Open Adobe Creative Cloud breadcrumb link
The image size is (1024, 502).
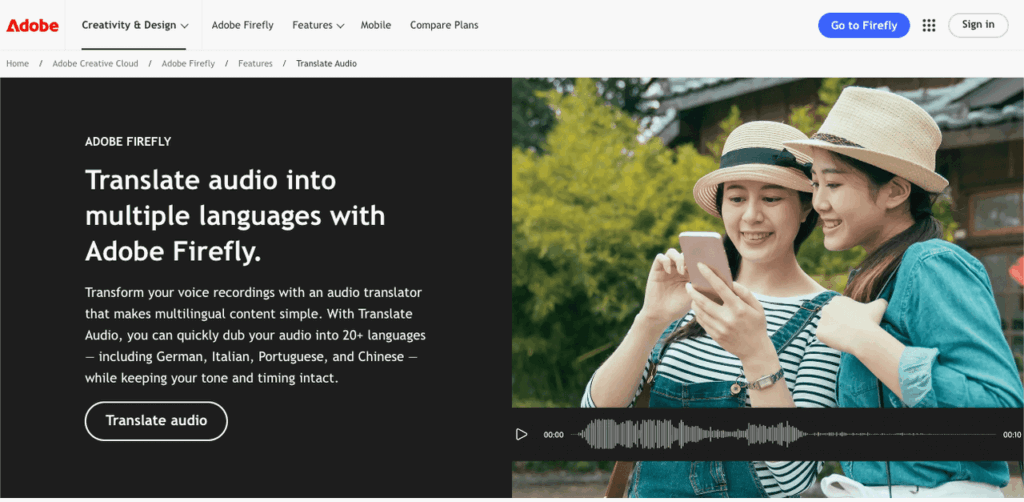(95, 63)
